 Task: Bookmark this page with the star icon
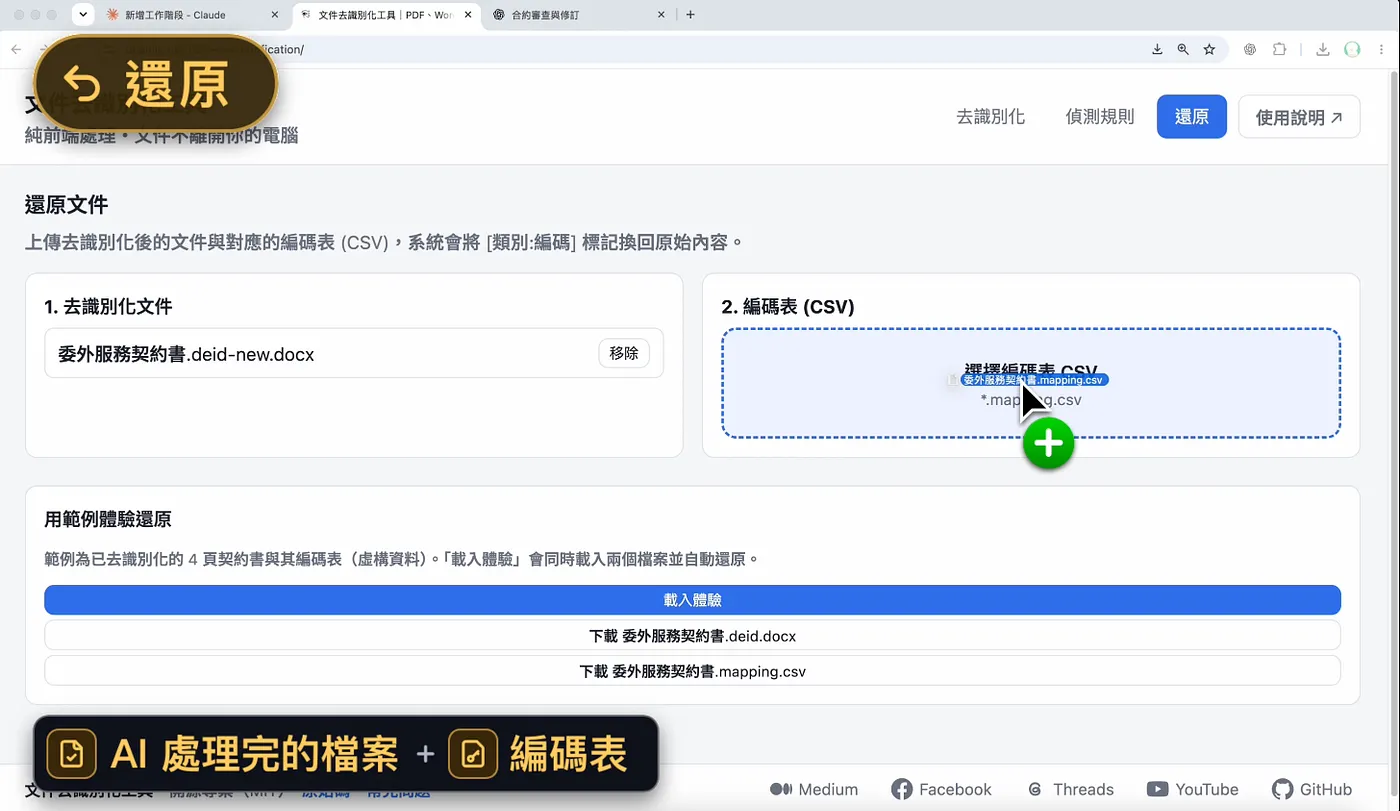(x=1209, y=49)
